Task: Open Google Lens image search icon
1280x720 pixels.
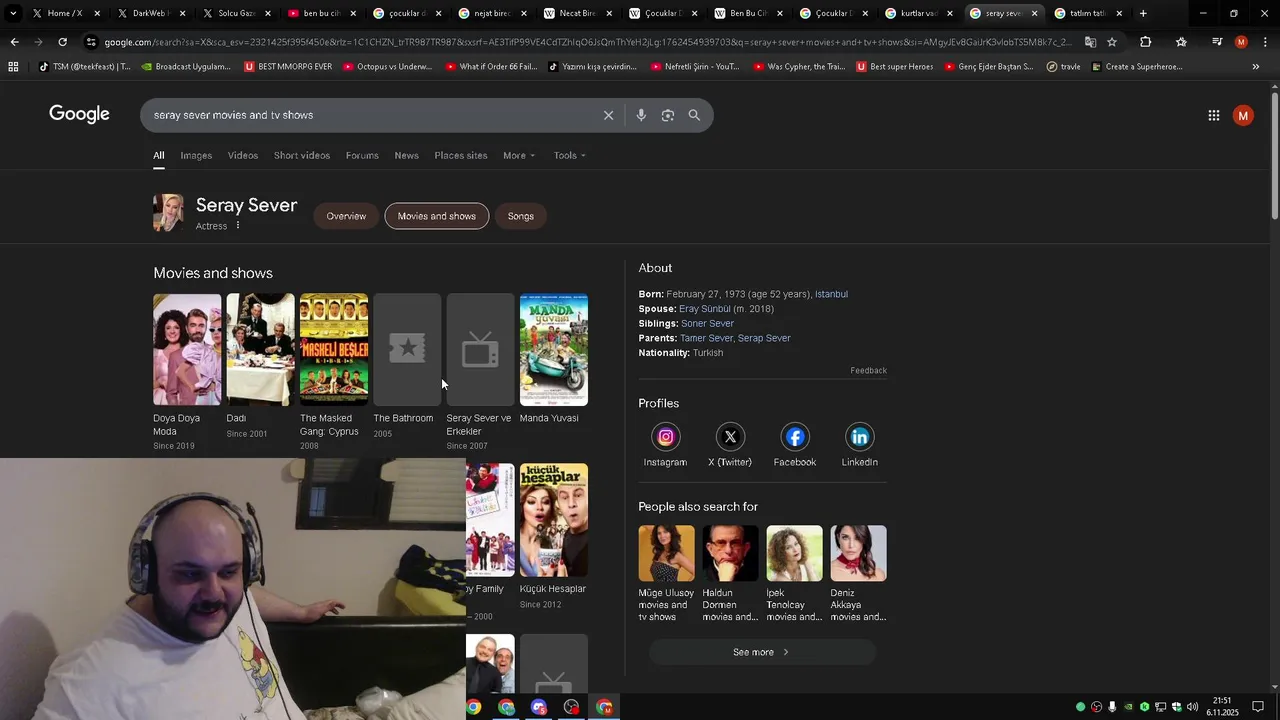Action: [668, 115]
